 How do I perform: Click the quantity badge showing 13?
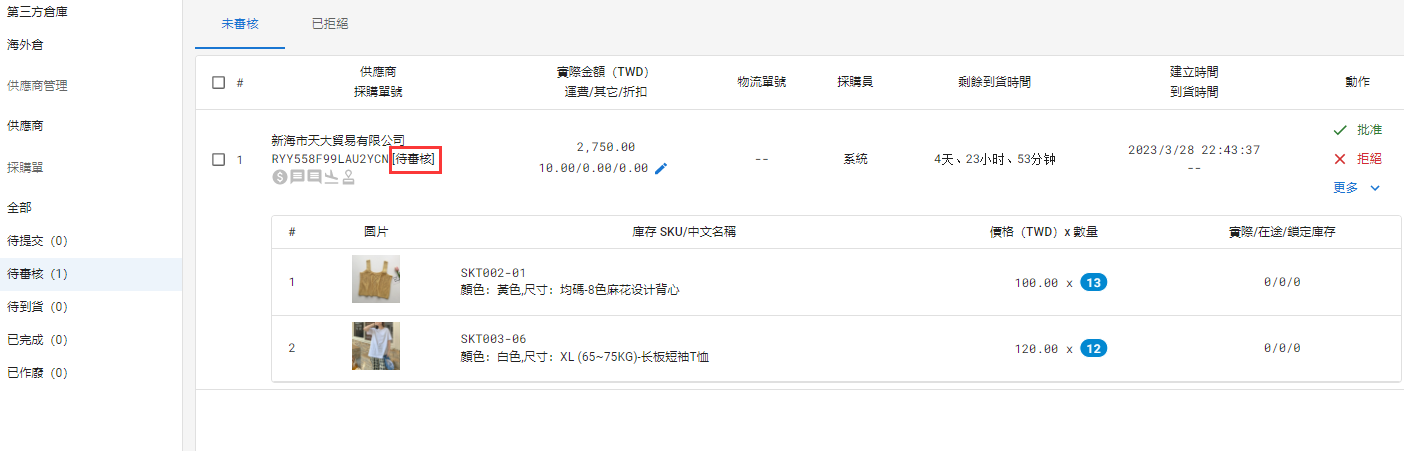(1094, 283)
